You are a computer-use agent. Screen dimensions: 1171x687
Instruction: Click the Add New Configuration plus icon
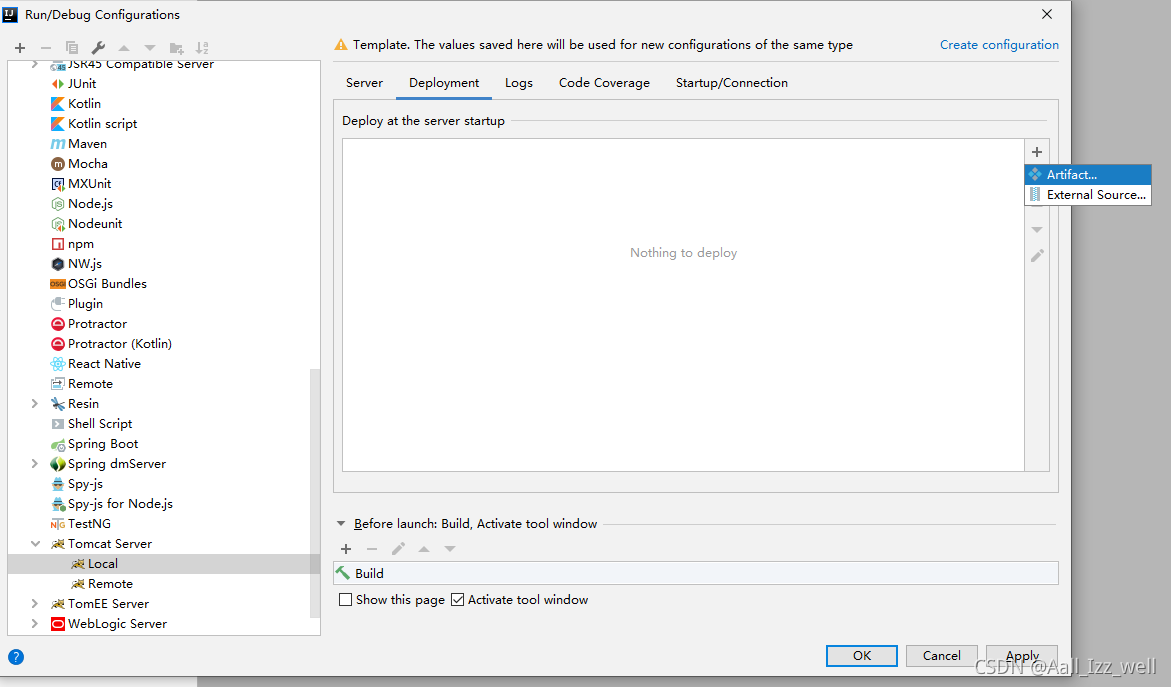20,48
